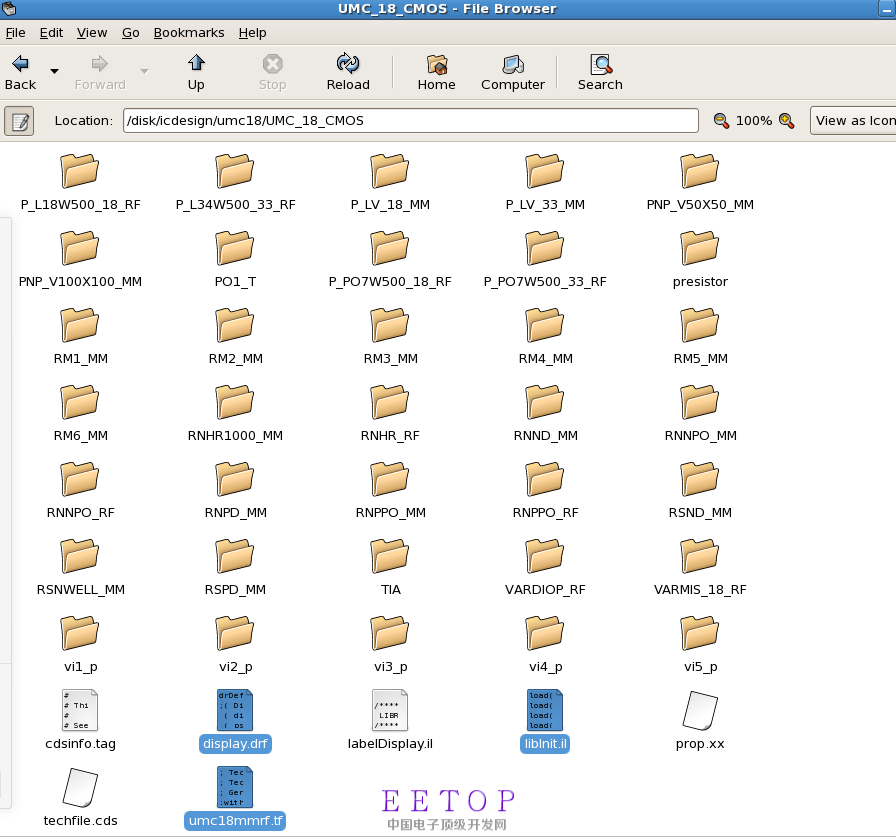
Task: Open the Edit menu
Action: point(51,32)
